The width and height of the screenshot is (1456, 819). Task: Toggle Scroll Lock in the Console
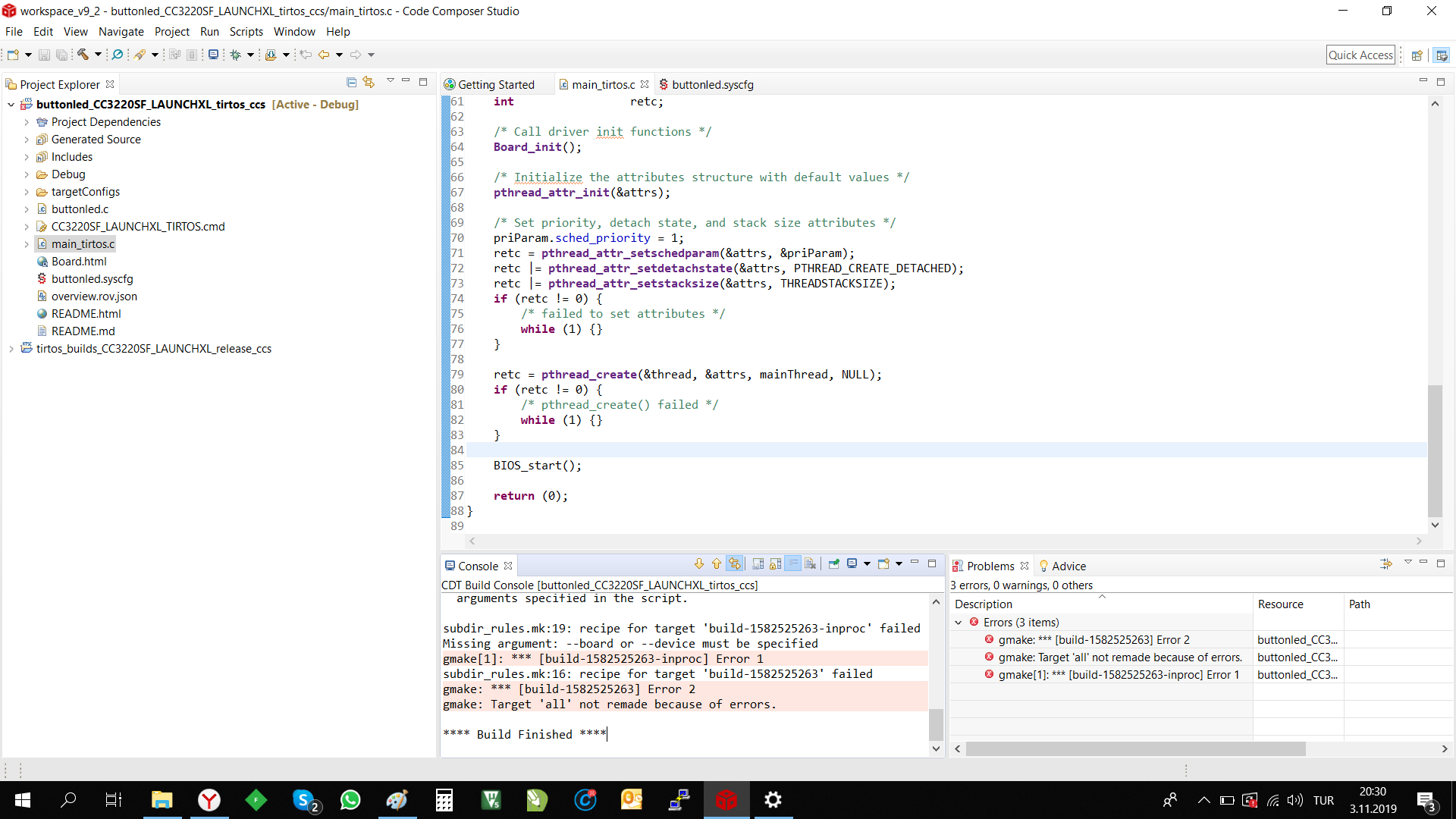[x=775, y=563]
